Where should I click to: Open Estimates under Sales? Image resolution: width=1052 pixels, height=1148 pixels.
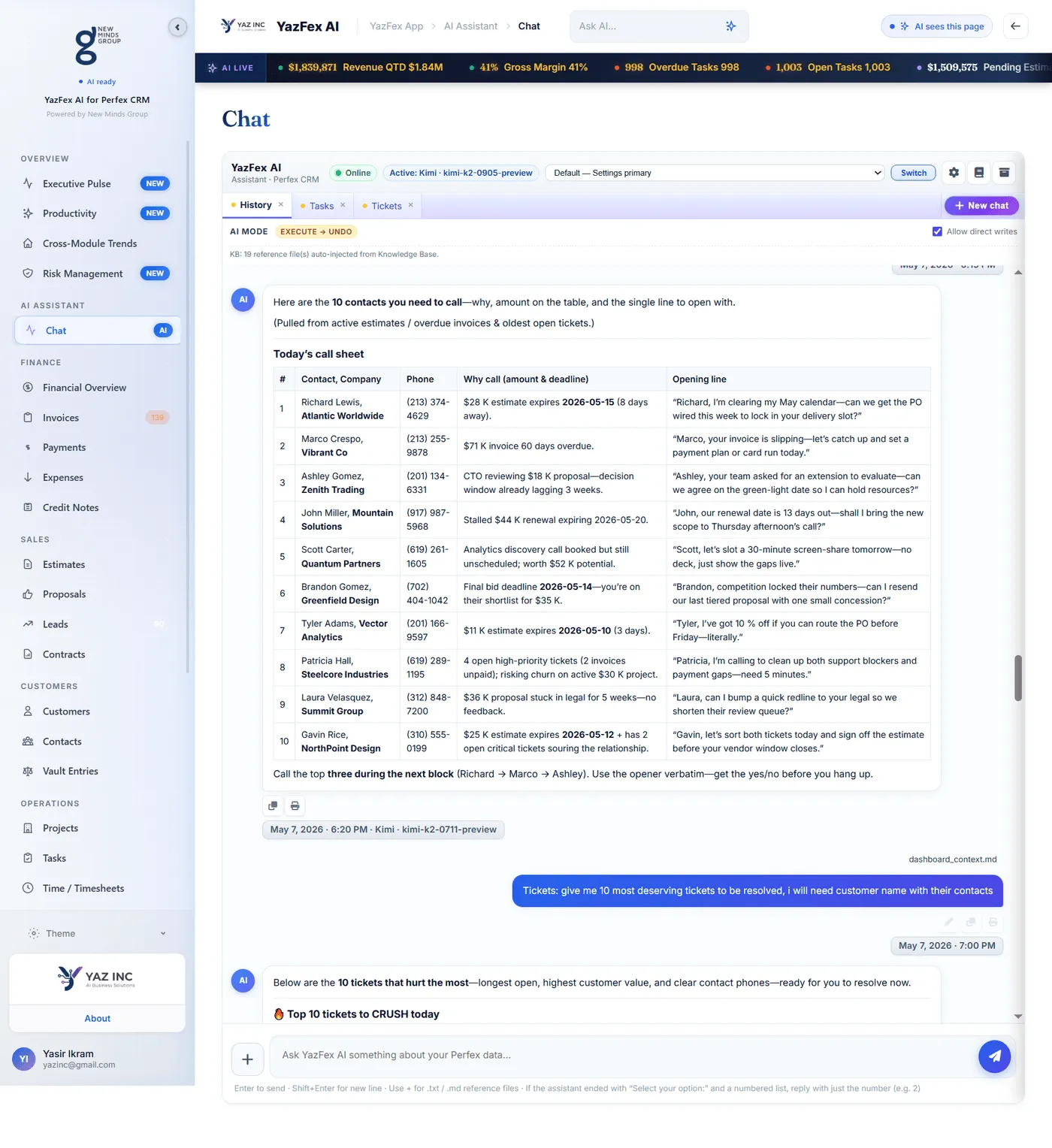(98, 565)
